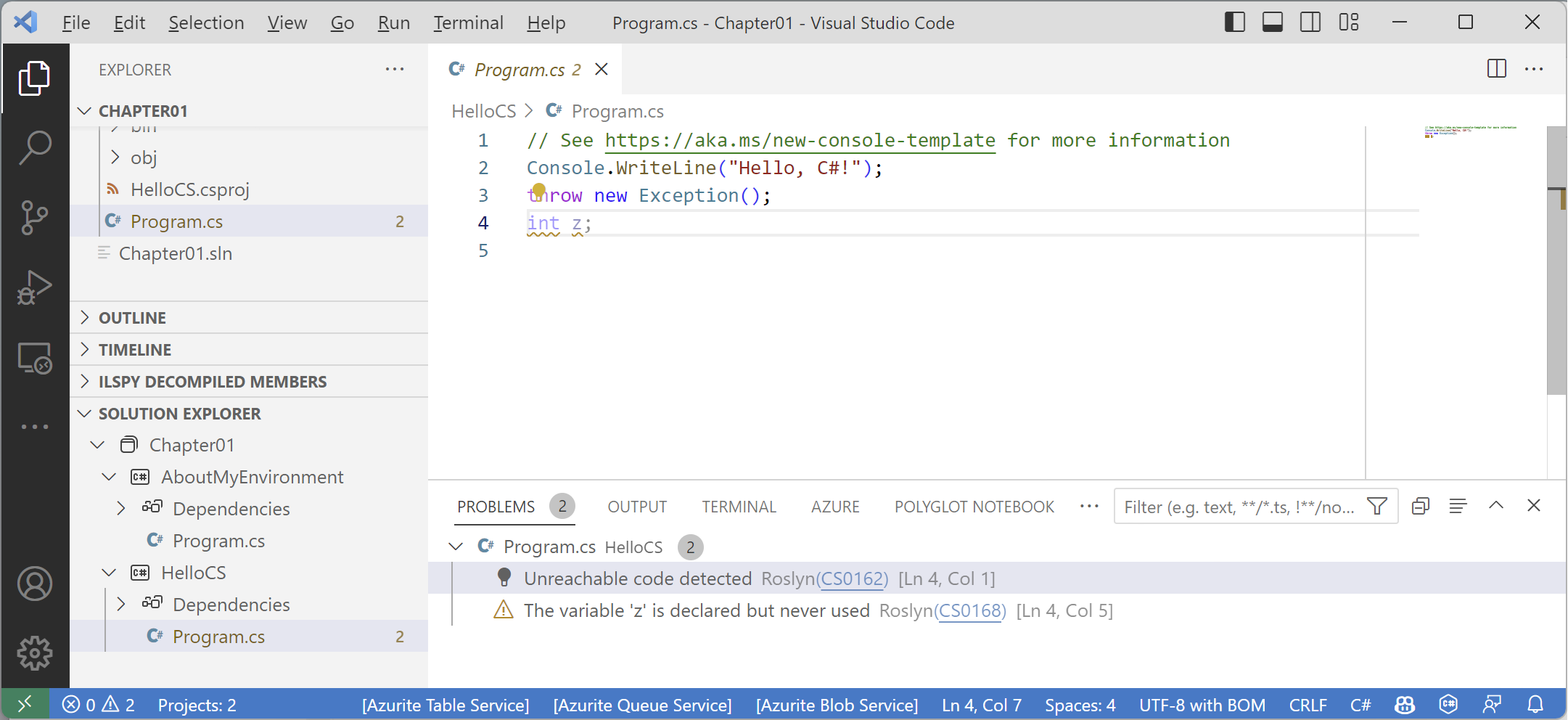Open the Selection menu
The height and width of the screenshot is (720, 1568).
(x=206, y=22)
